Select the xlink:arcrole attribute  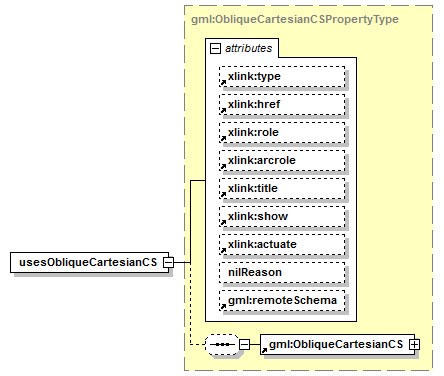pos(282,161)
